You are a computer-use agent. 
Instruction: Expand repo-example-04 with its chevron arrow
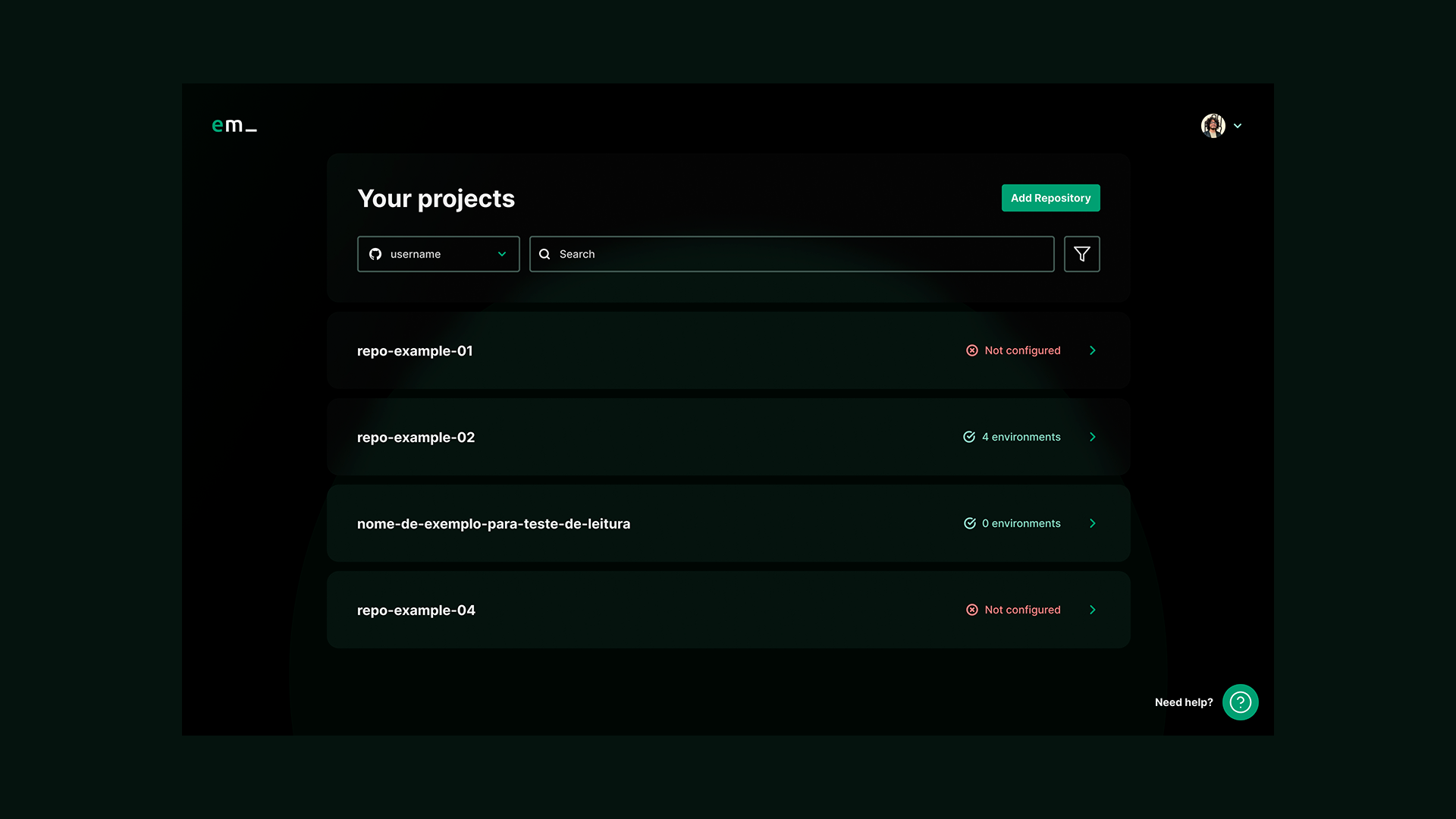1093,610
